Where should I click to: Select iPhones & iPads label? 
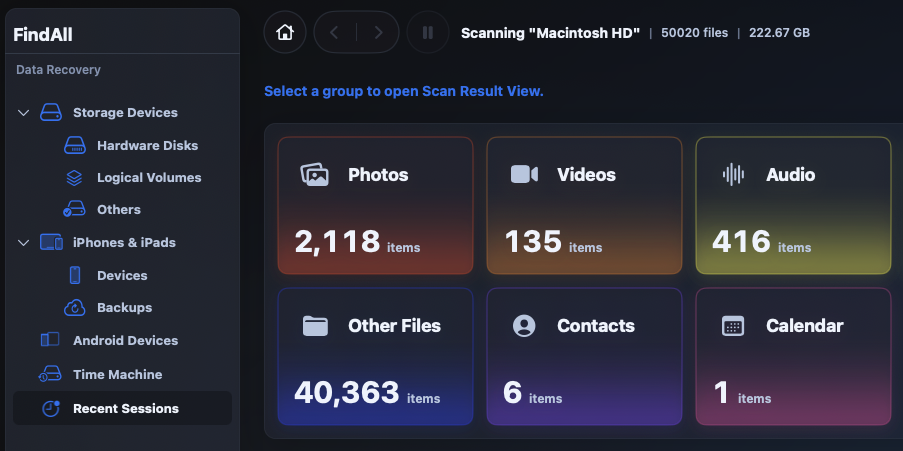[124, 242]
